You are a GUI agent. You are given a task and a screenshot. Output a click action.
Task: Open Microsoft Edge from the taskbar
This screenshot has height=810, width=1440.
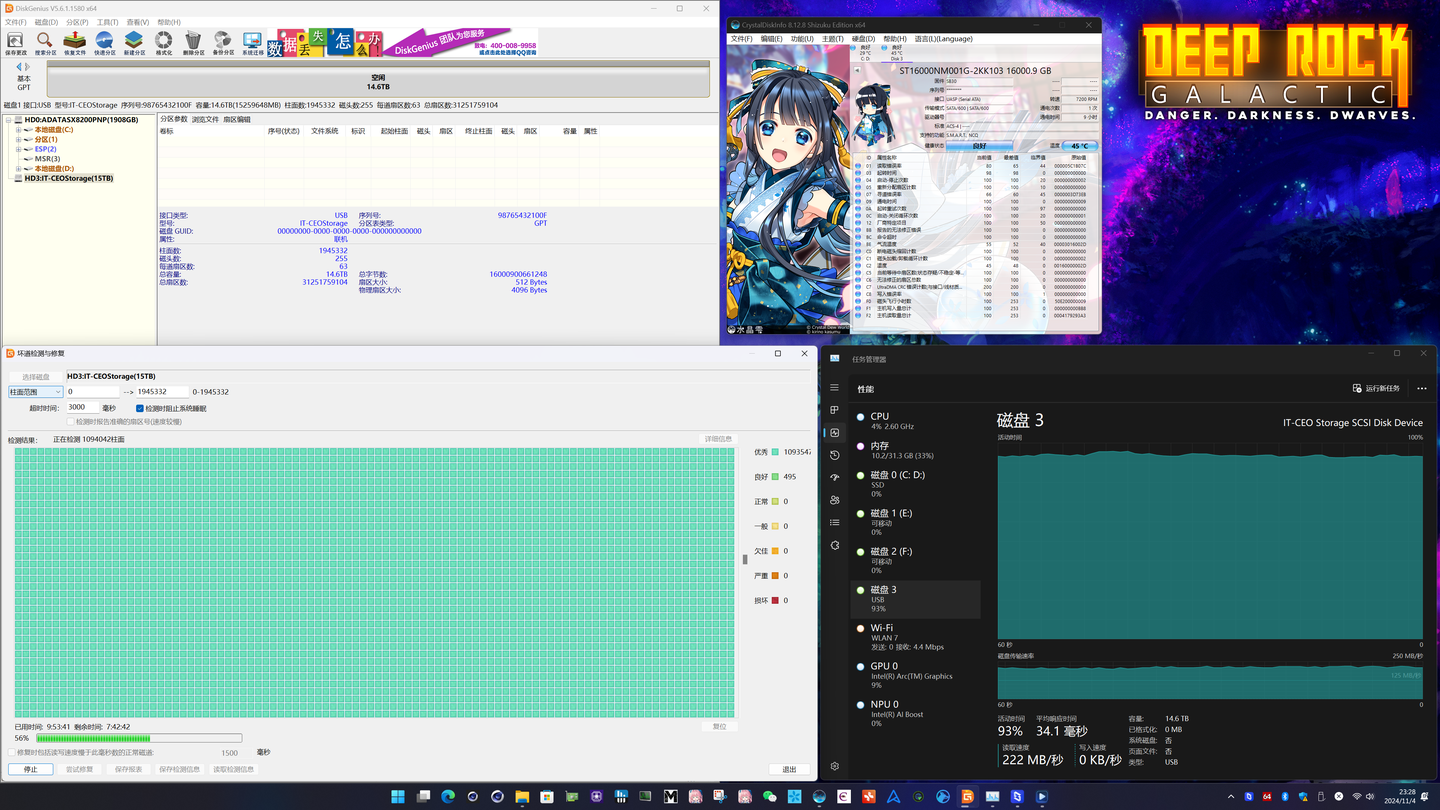(x=448, y=797)
